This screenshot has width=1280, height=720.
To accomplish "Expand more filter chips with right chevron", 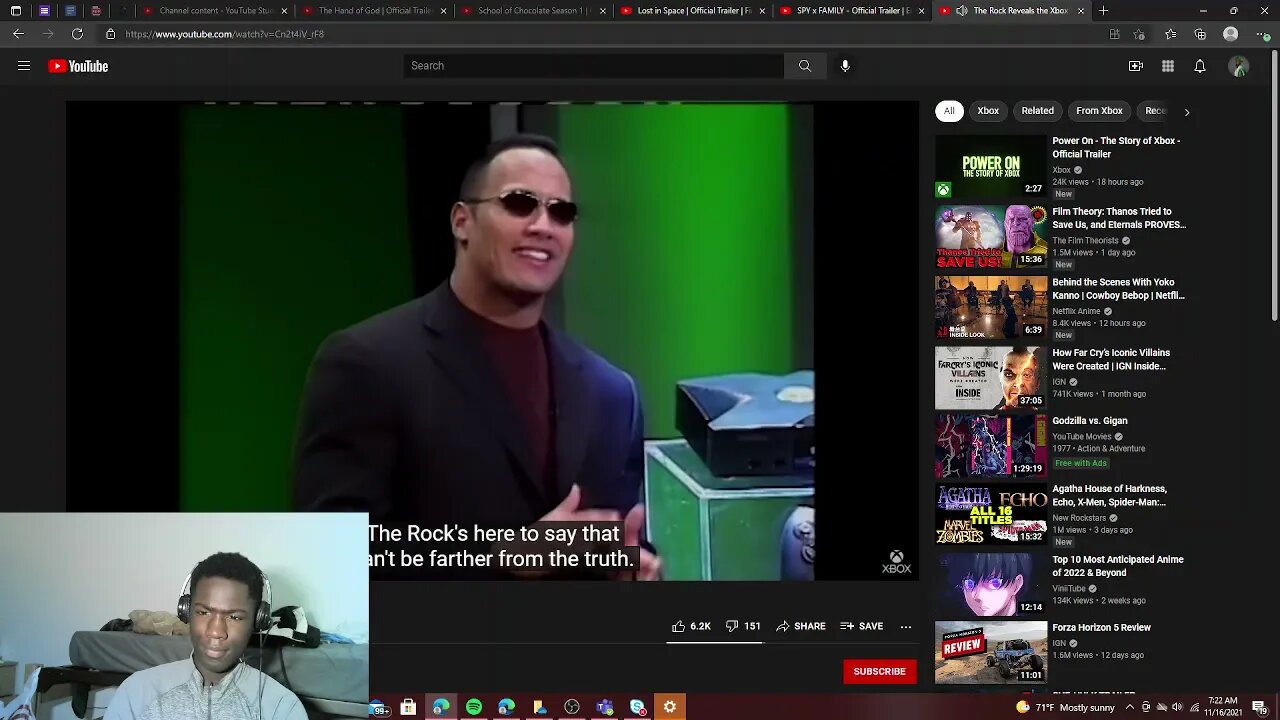I will [1187, 112].
